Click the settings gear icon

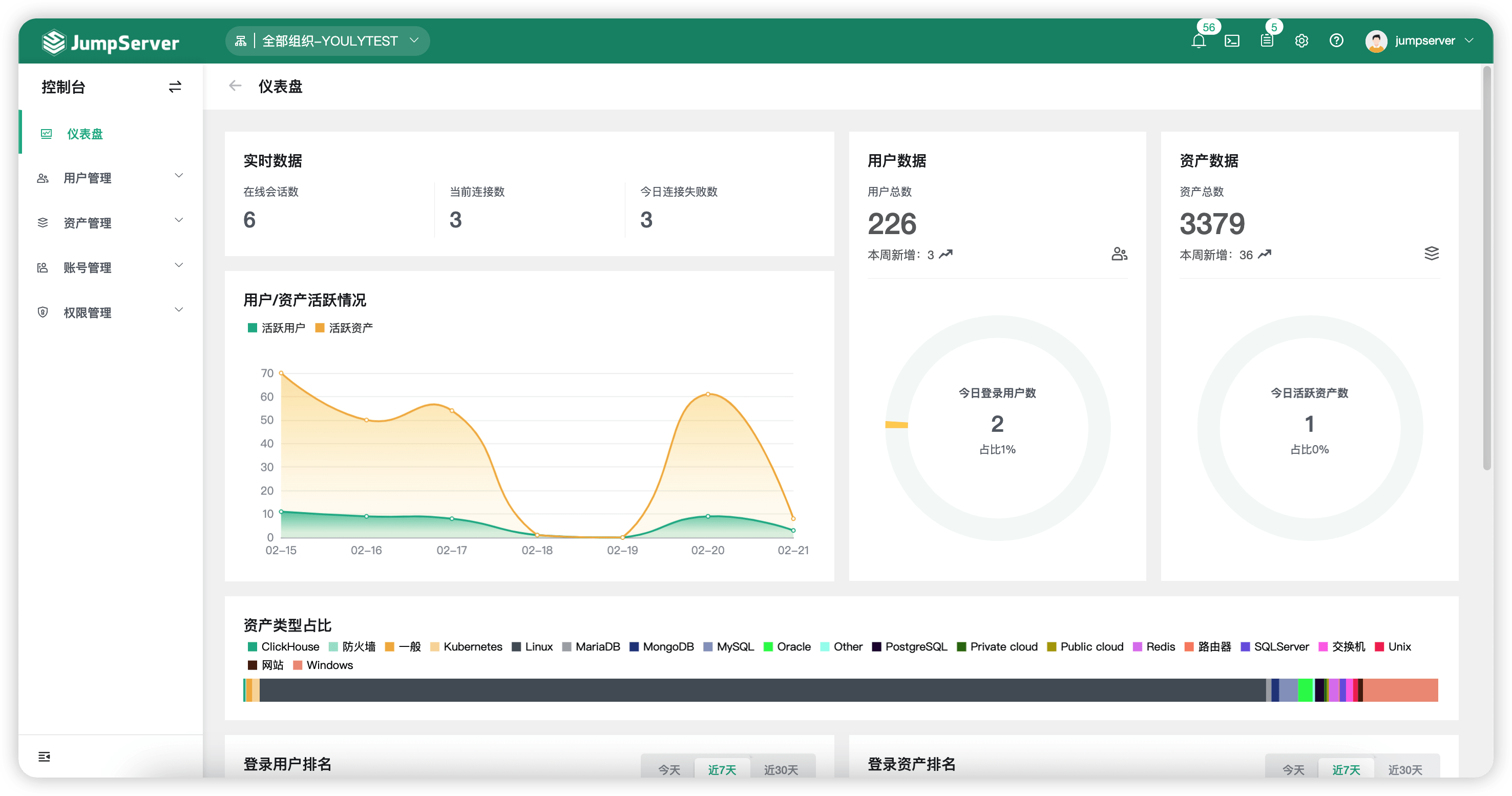pos(1301,40)
